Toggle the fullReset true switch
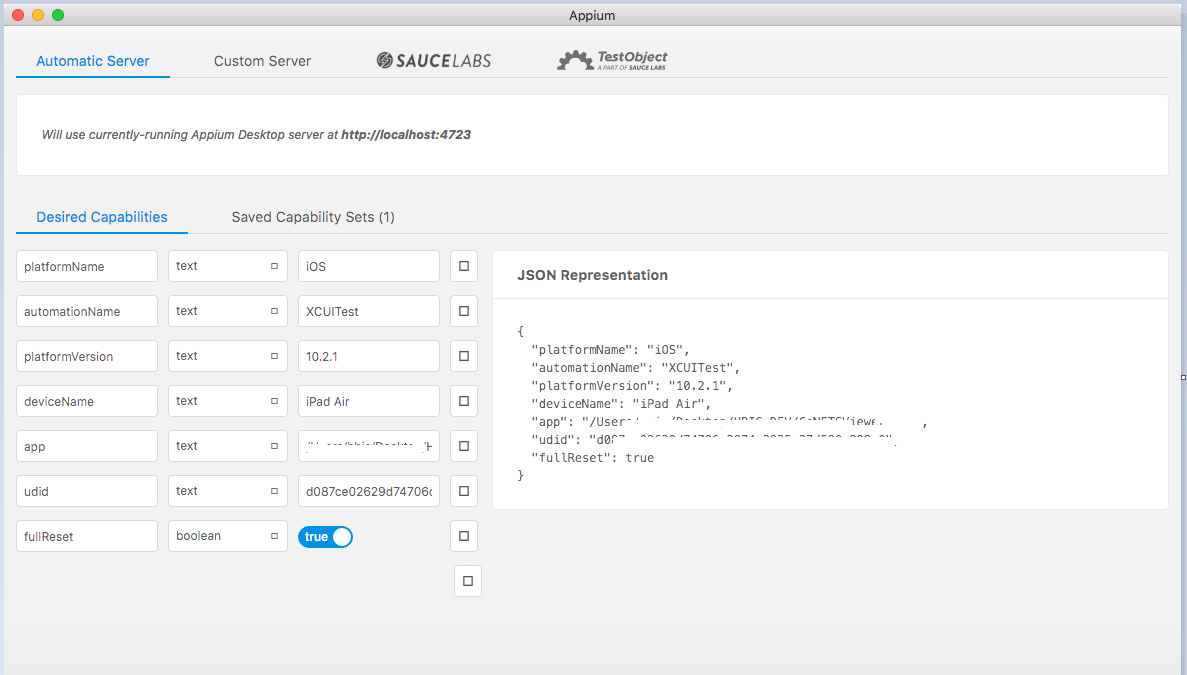This screenshot has width=1187, height=675. pos(326,537)
